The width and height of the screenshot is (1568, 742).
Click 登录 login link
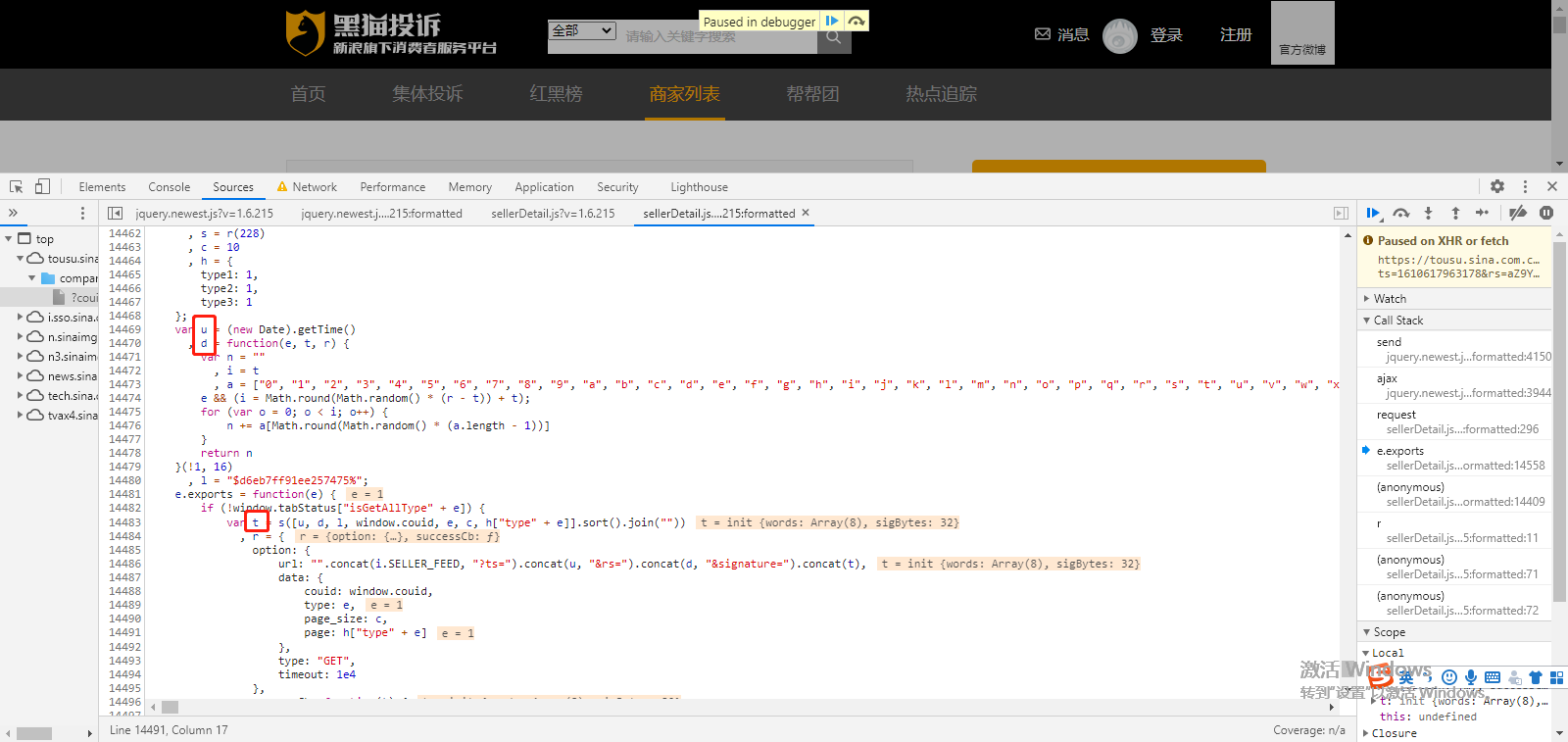pos(1166,34)
